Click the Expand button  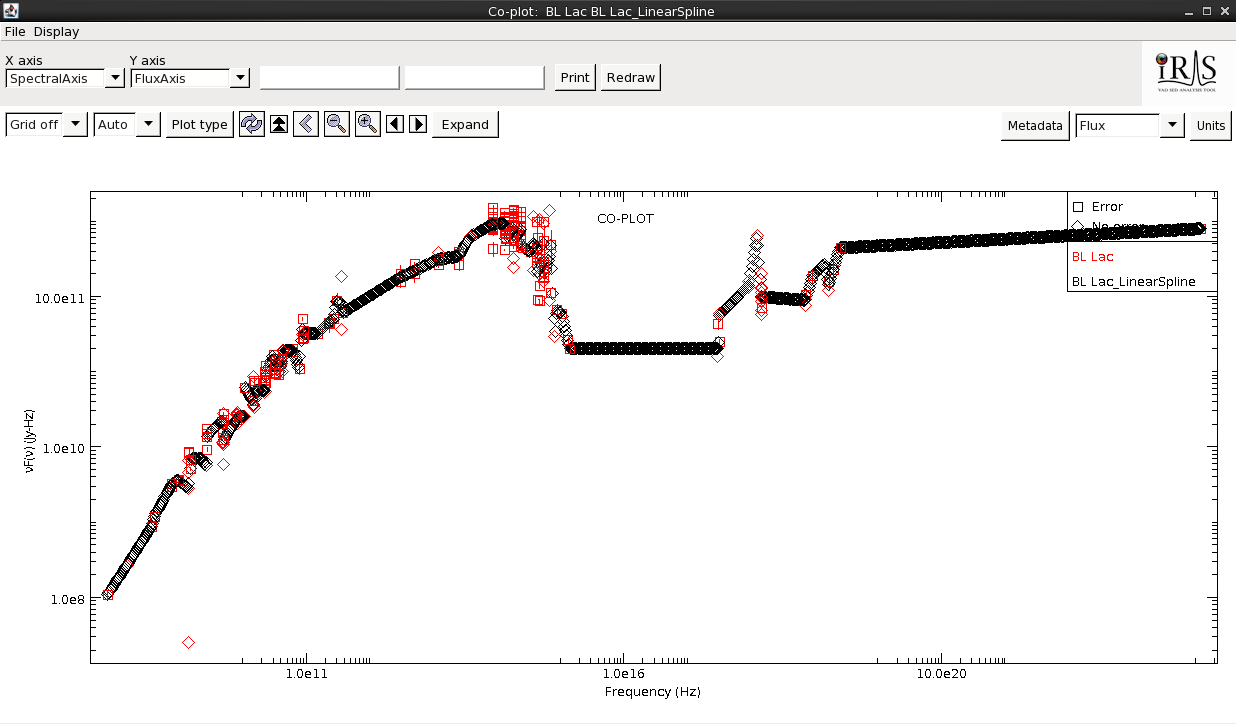tap(465, 124)
